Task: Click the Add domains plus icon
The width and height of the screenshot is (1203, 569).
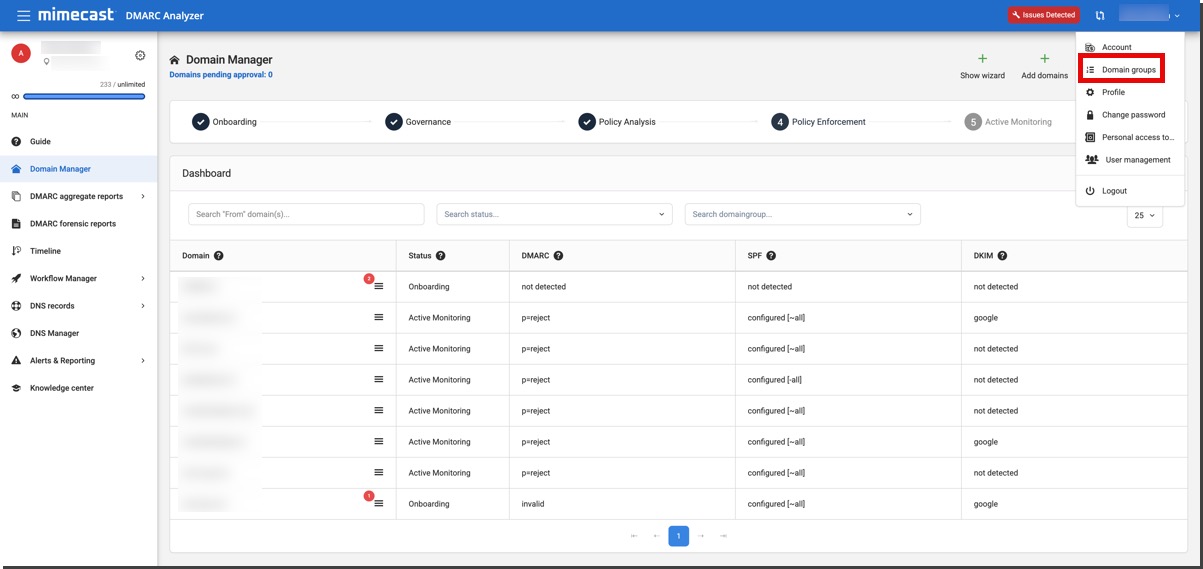Action: point(1044,59)
